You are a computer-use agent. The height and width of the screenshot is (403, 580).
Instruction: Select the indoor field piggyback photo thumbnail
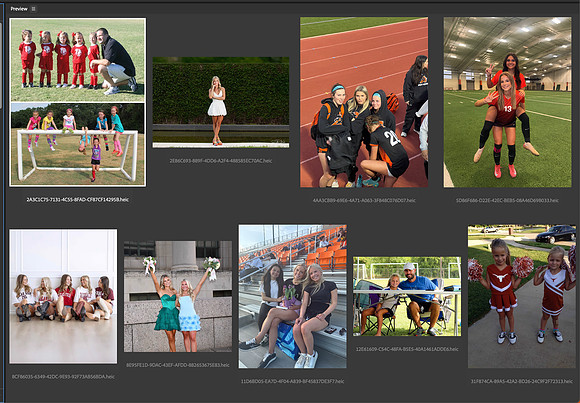click(x=508, y=102)
